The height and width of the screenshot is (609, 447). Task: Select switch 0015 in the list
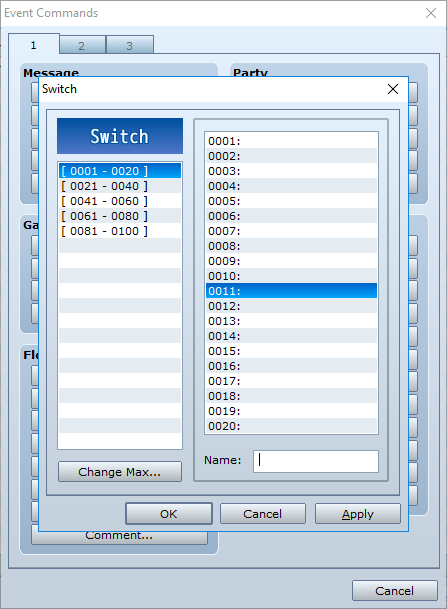[x=291, y=351]
